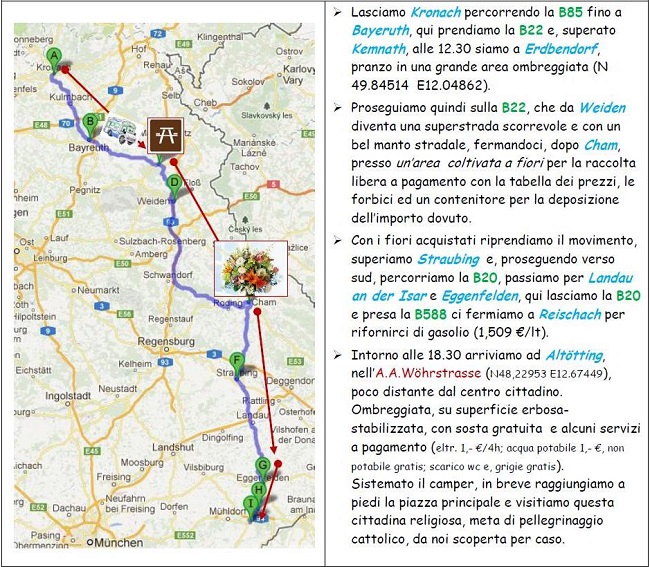Click the brown picnic table icon

165,136
